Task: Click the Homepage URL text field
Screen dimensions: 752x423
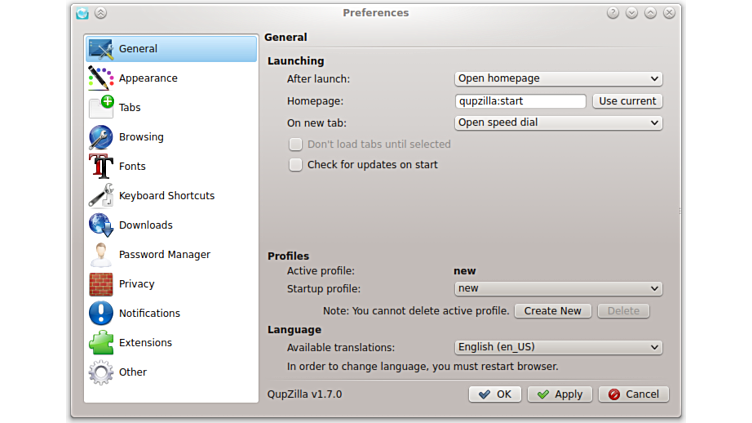Action: pyautogui.click(x=520, y=101)
